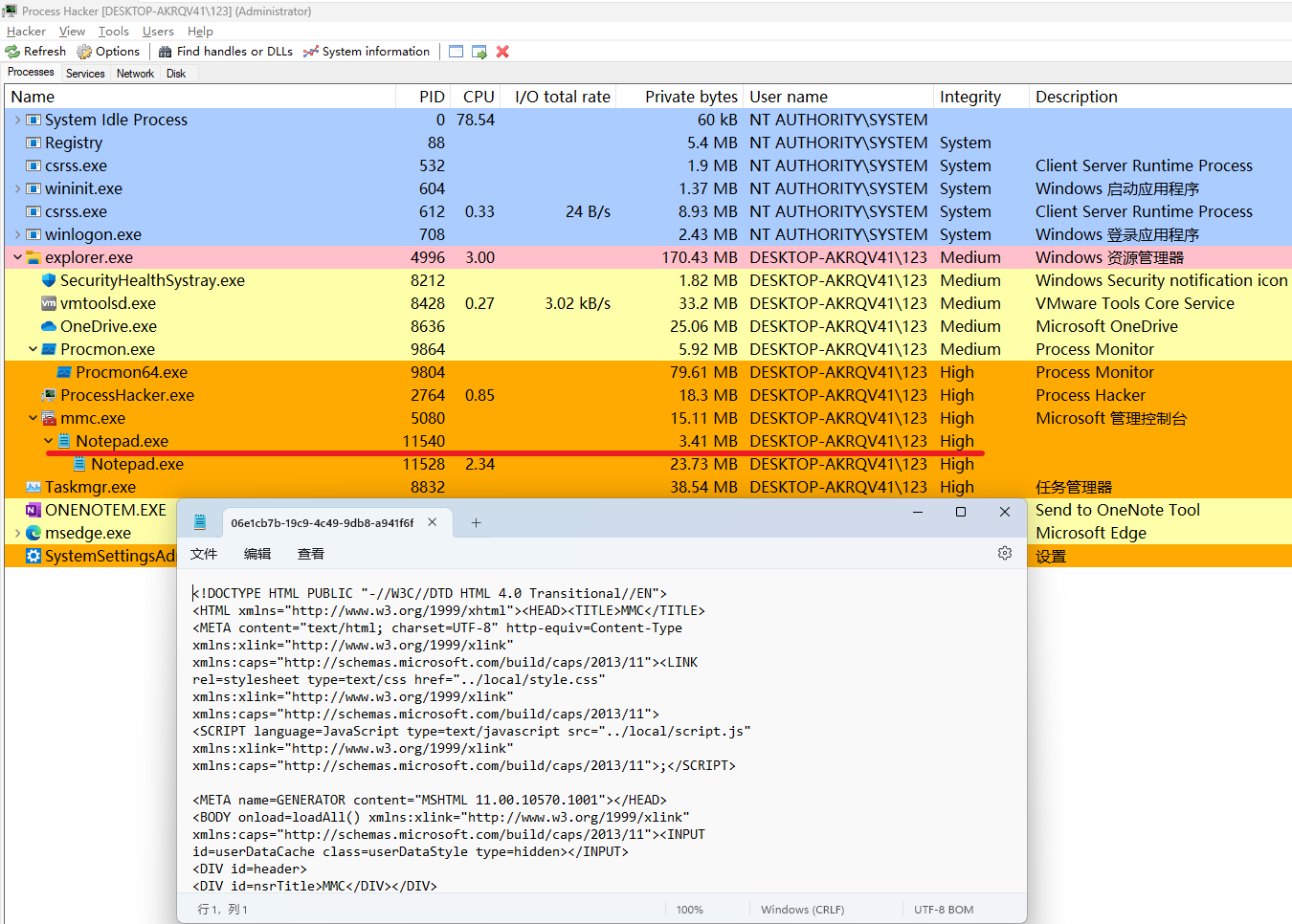This screenshot has width=1292, height=924.
Task: Click the Refresh toolbar button
Action: point(36,52)
